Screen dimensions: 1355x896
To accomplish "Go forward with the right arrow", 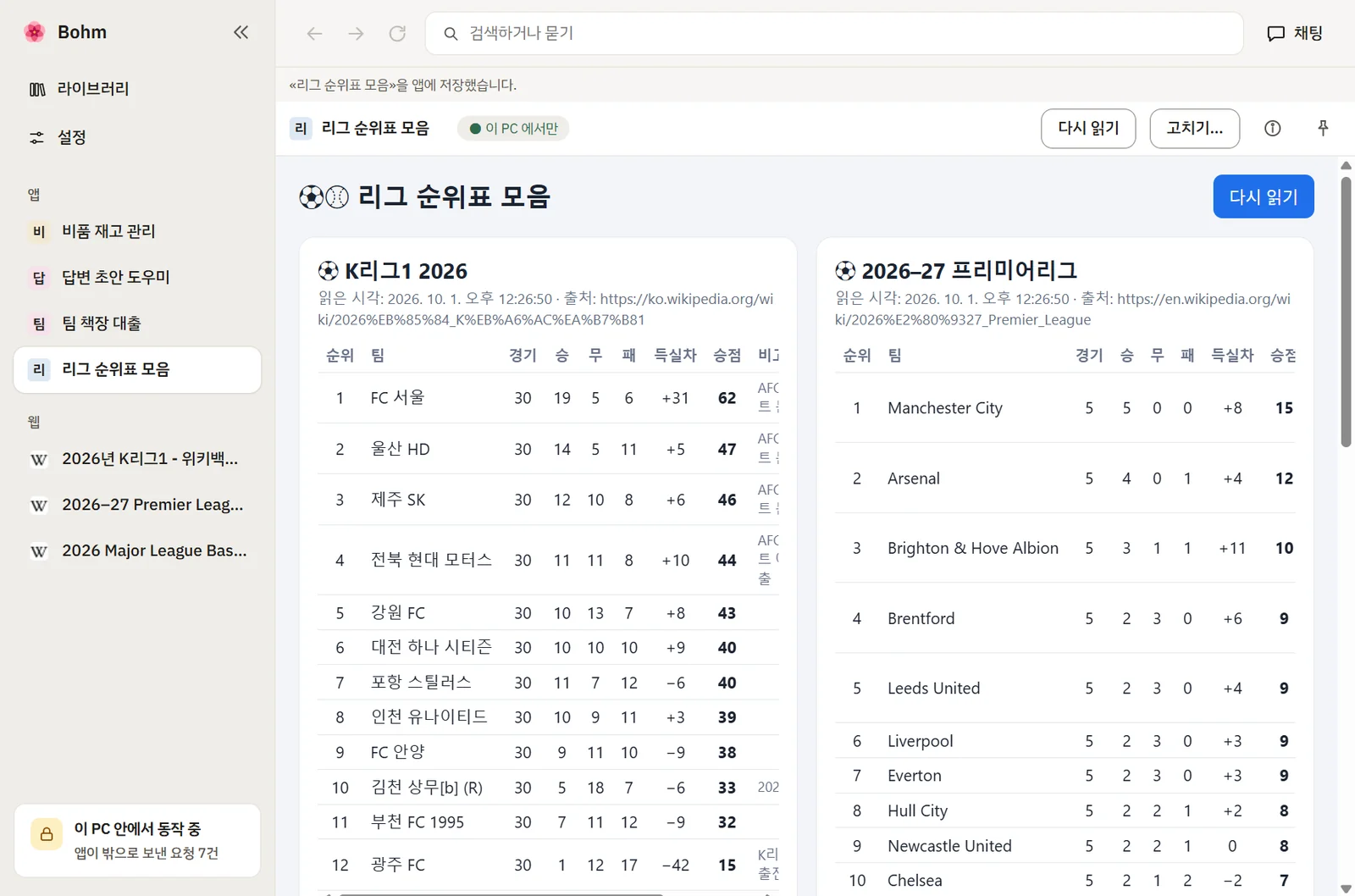I will click(357, 33).
